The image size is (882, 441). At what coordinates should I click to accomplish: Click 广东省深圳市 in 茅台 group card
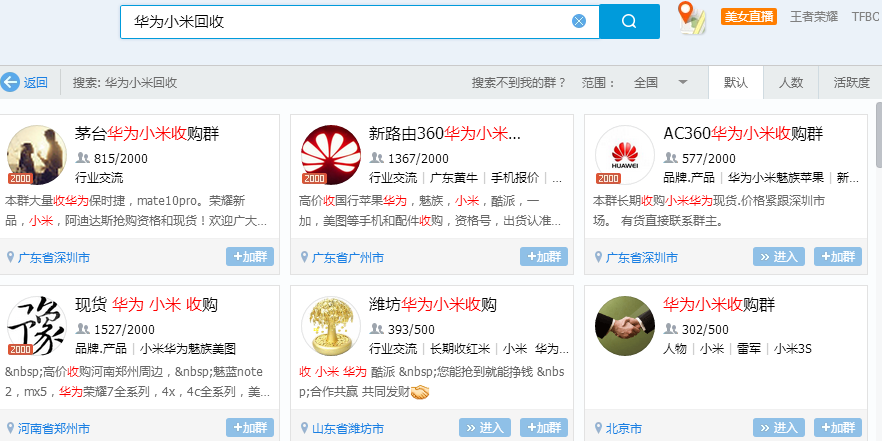coord(54,258)
